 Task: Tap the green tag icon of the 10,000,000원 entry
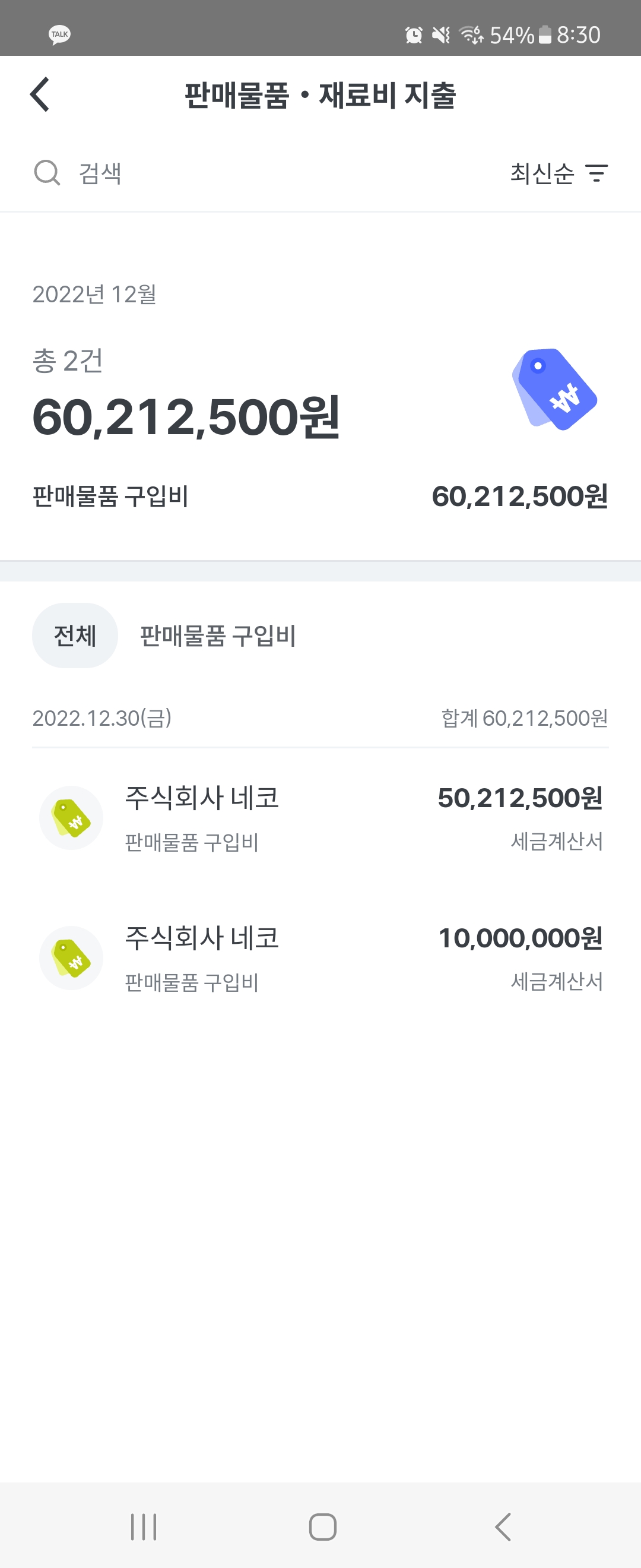pos(71,958)
